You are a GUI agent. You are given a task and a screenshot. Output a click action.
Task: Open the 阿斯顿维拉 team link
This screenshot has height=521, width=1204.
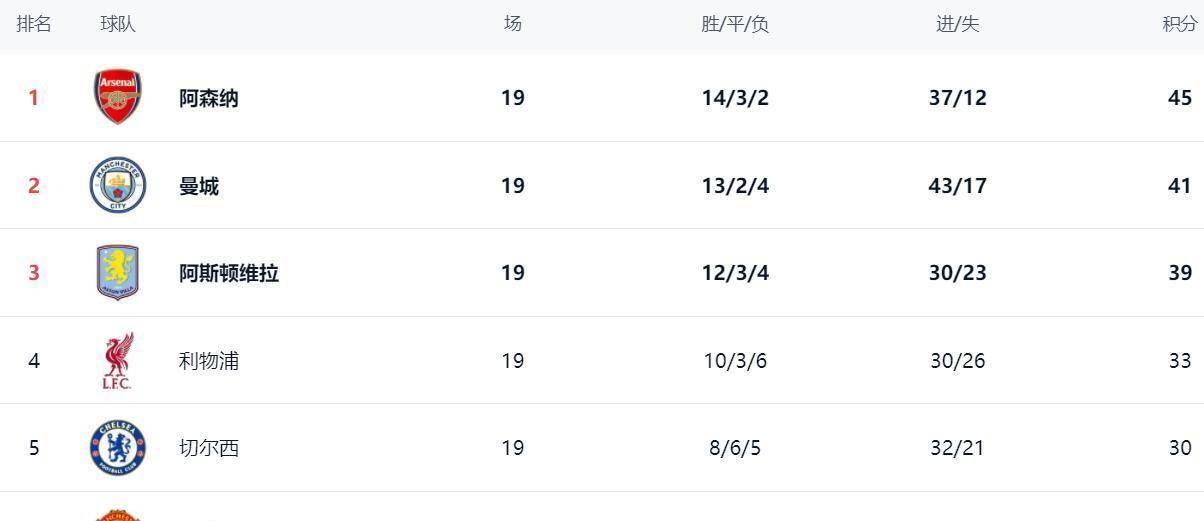(229, 273)
